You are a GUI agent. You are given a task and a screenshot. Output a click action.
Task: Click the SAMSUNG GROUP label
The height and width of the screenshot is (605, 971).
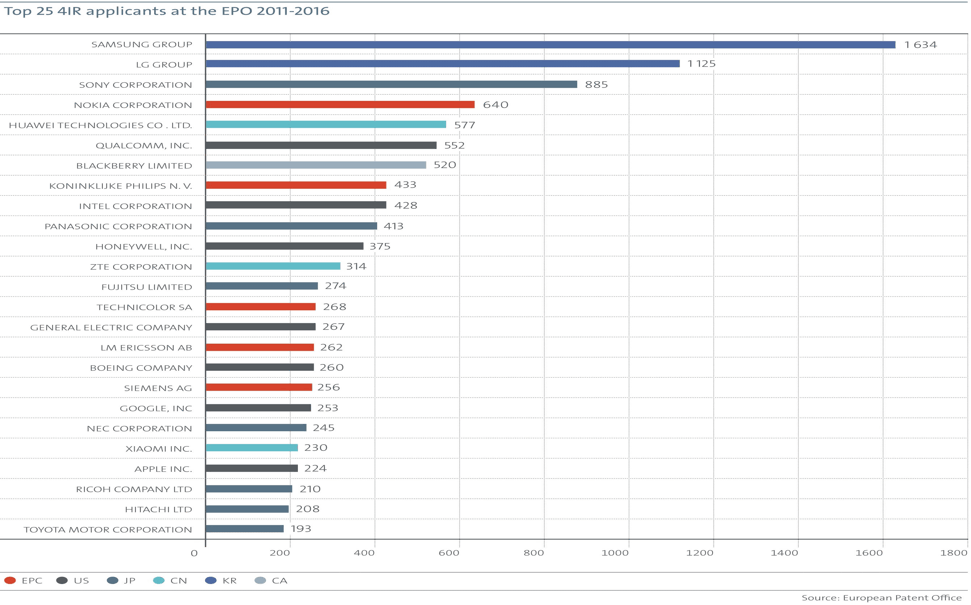pyautogui.click(x=142, y=45)
